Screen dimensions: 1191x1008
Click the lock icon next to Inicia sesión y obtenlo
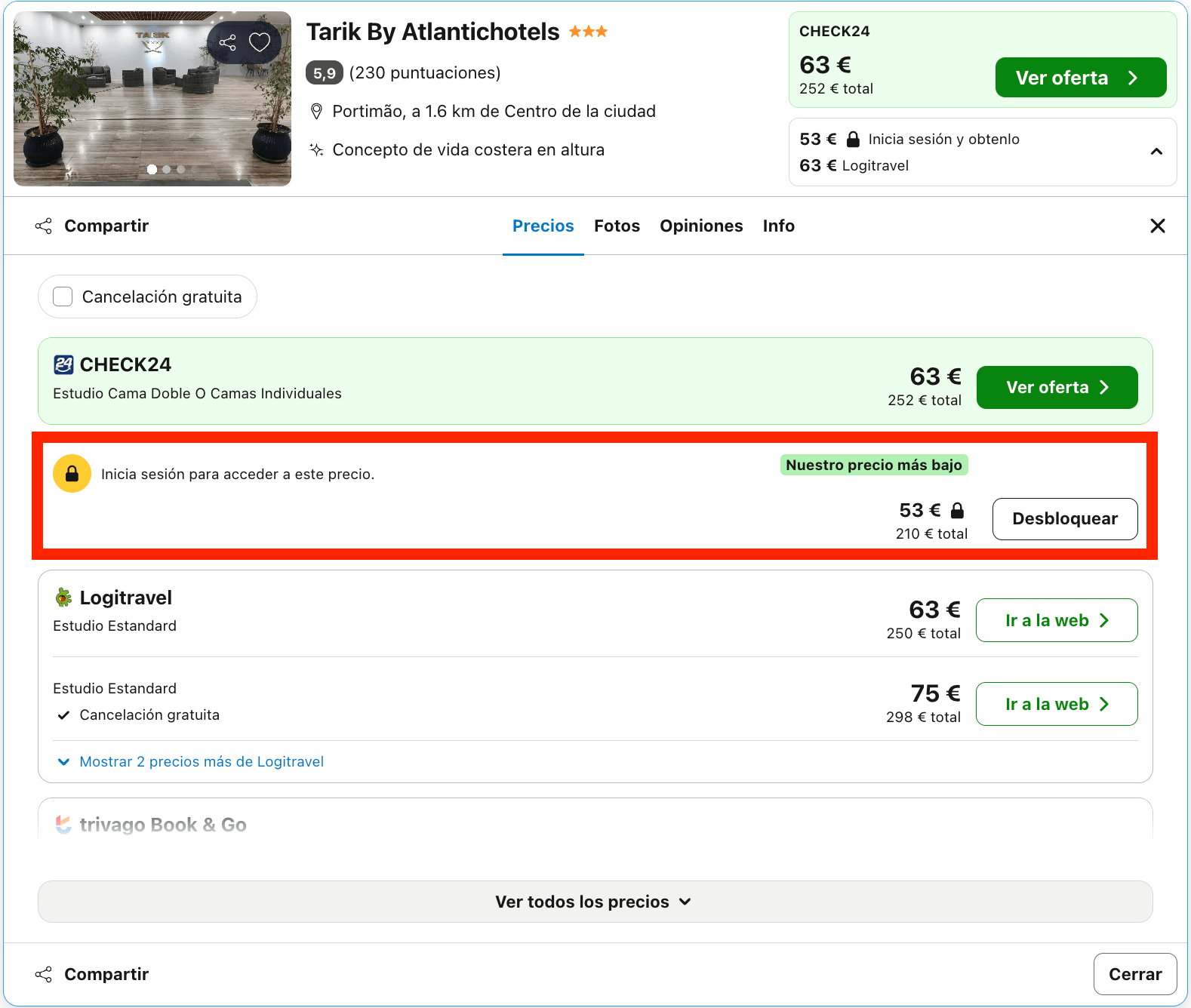[x=853, y=139]
